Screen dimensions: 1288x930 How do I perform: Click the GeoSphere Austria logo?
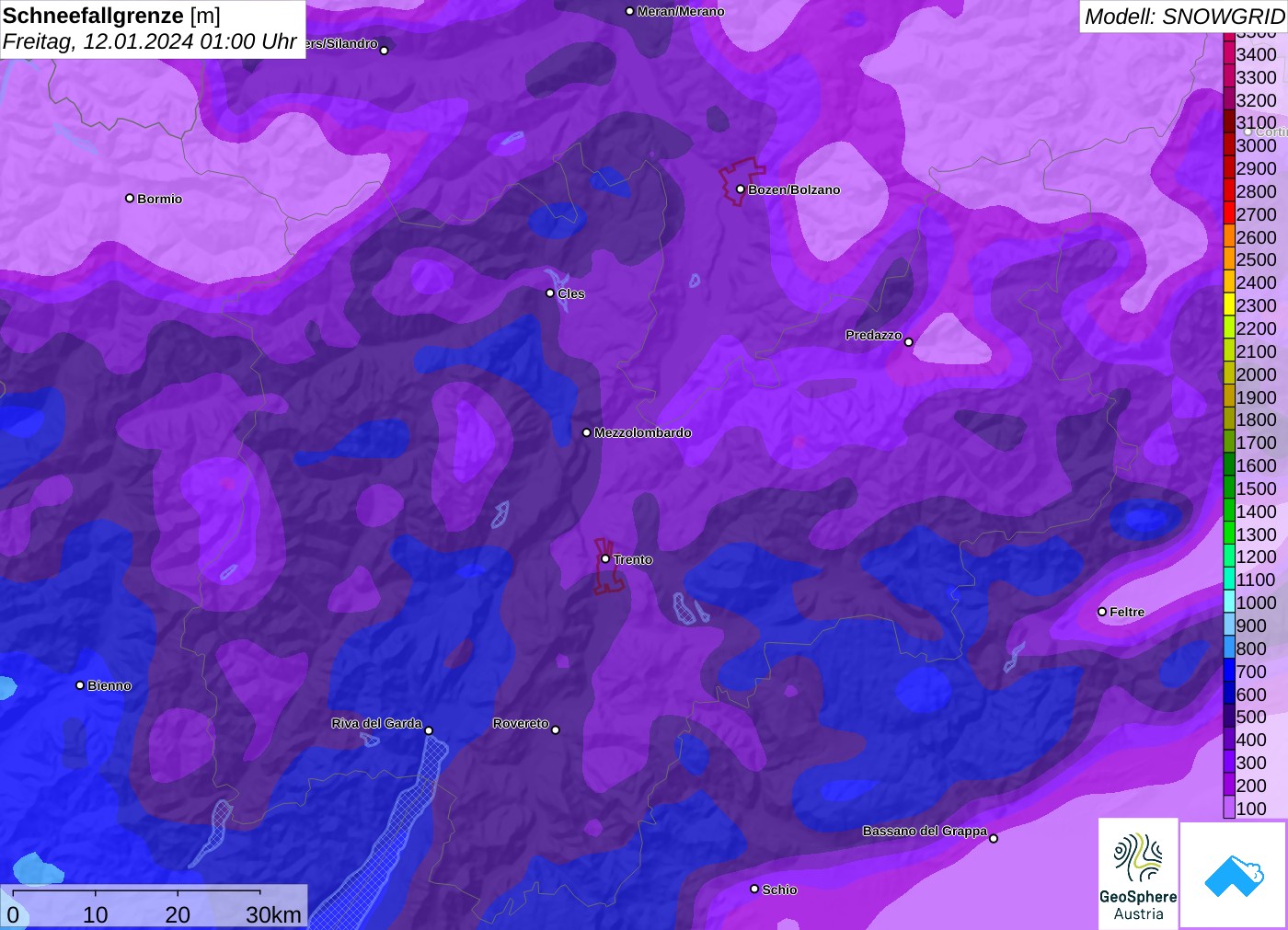(1138, 873)
